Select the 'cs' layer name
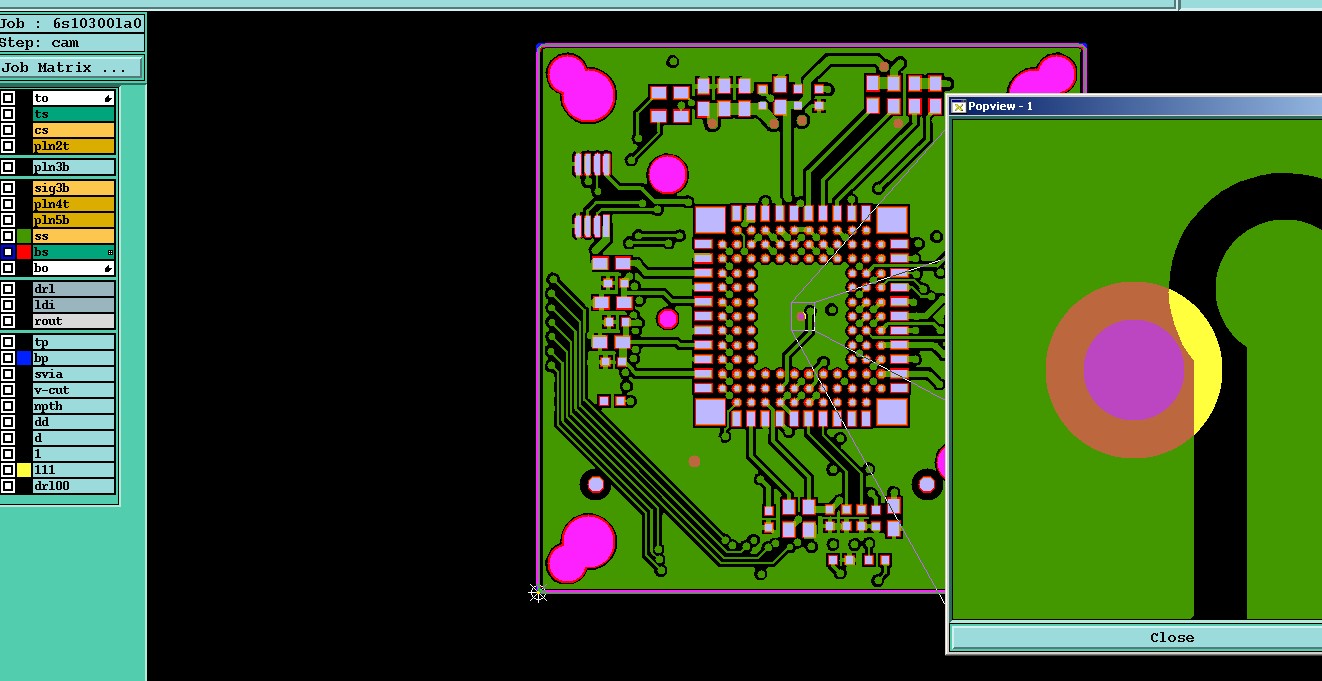The height and width of the screenshot is (681, 1322). pyautogui.click(x=74, y=130)
